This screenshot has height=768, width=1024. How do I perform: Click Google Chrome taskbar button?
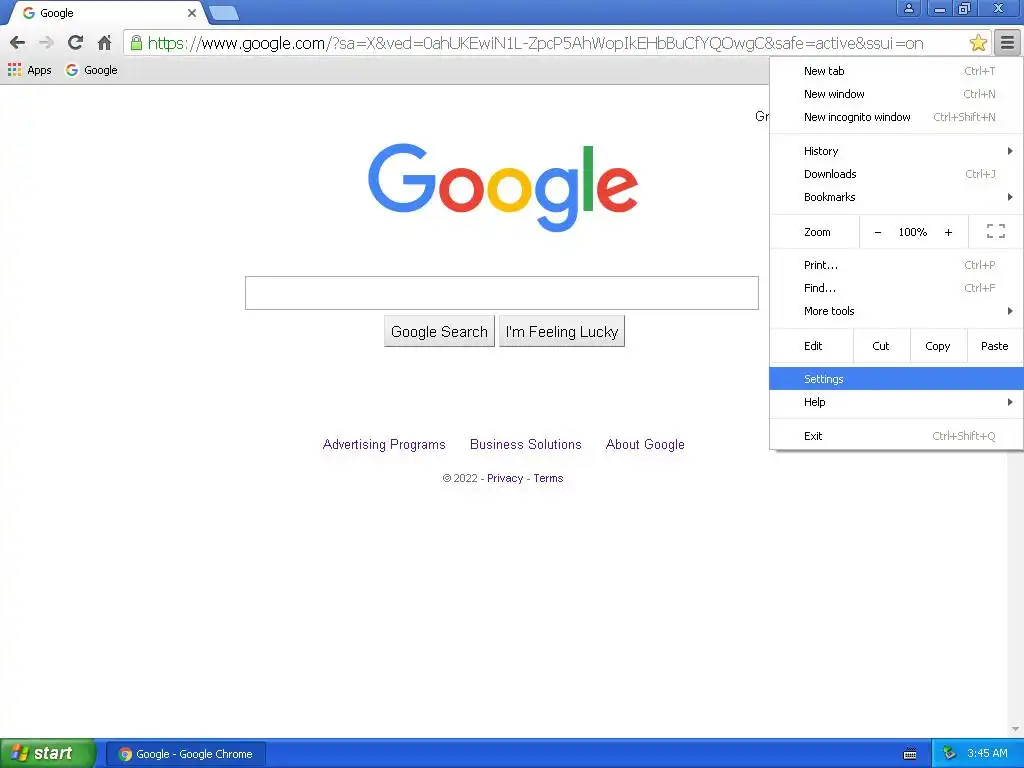pyautogui.click(x=186, y=754)
